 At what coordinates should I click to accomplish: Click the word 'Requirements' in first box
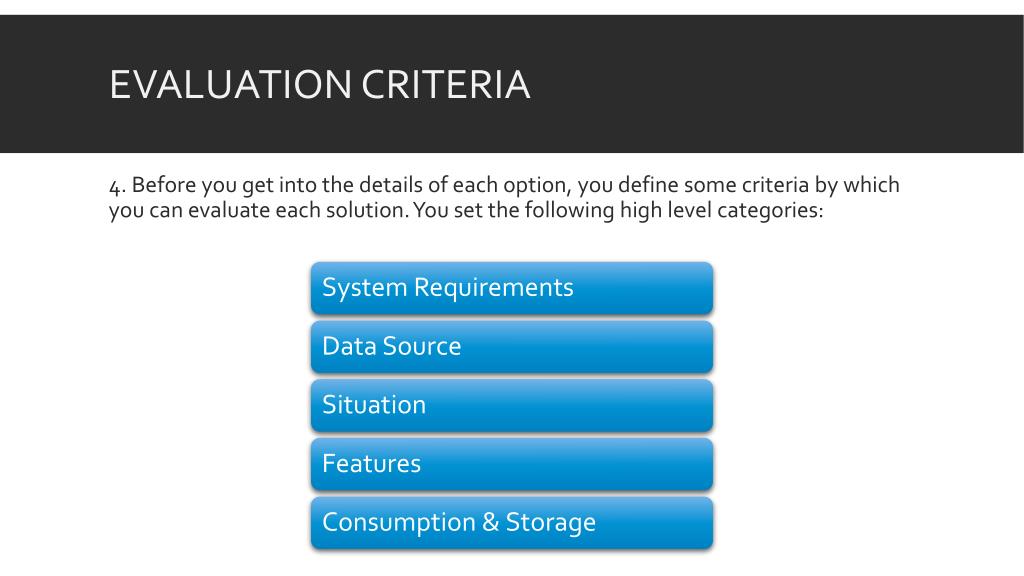point(494,288)
